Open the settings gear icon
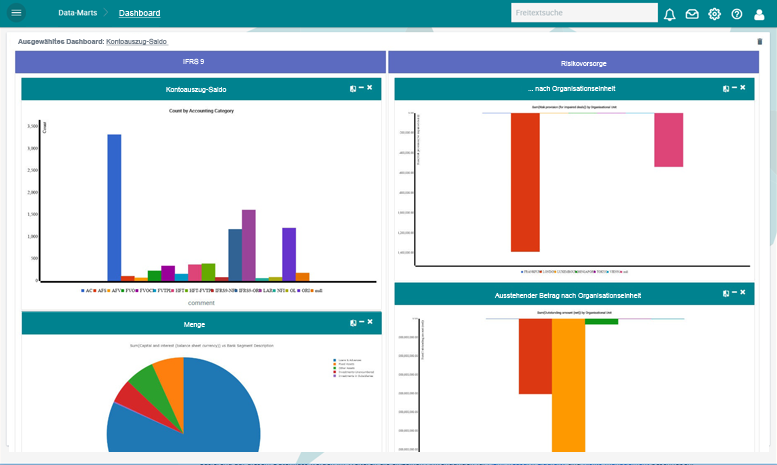This screenshot has height=465, width=777. click(714, 14)
